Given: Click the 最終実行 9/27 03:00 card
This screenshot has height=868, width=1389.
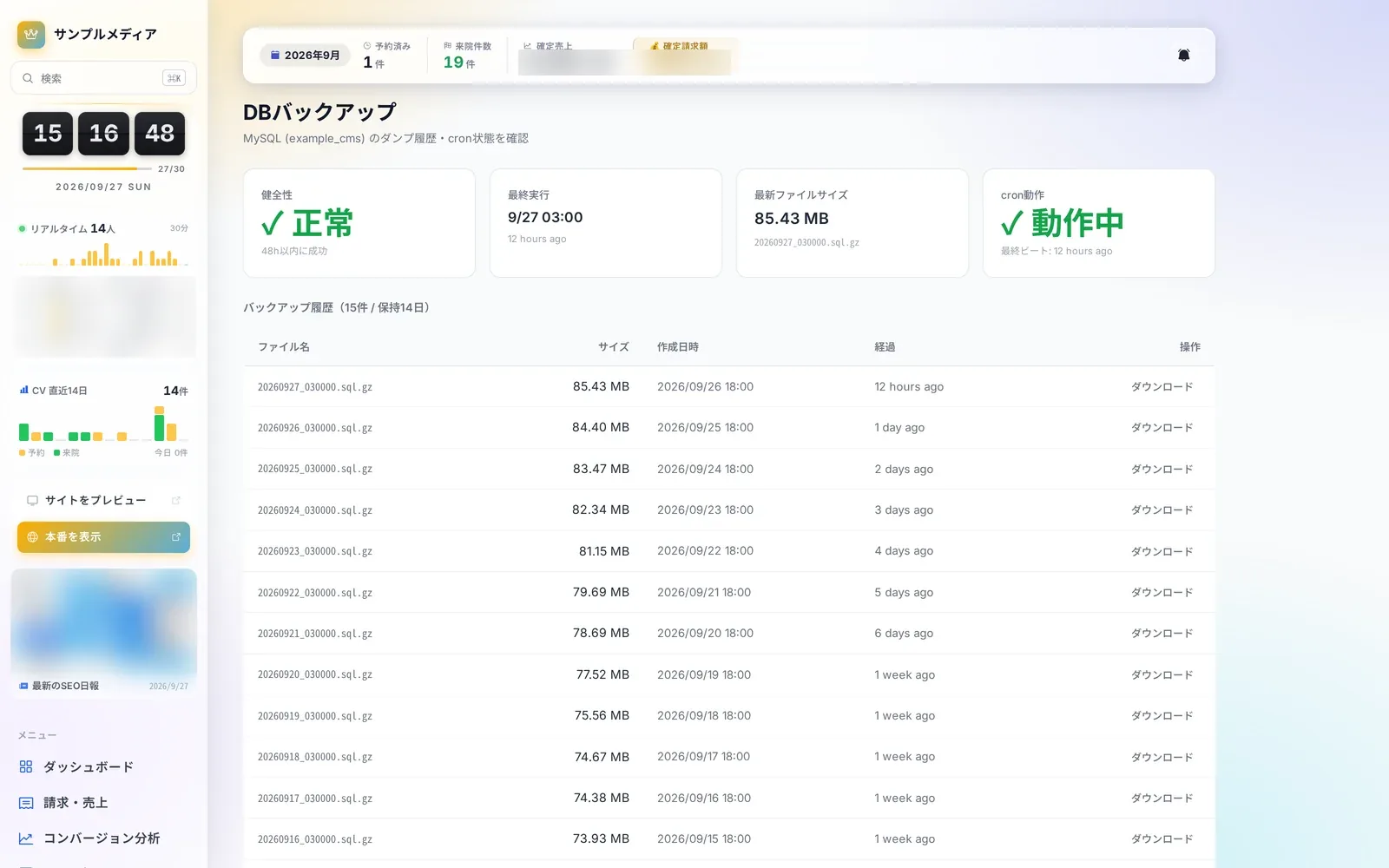Looking at the screenshot, I should pyautogui.click(x=606, y=223).
